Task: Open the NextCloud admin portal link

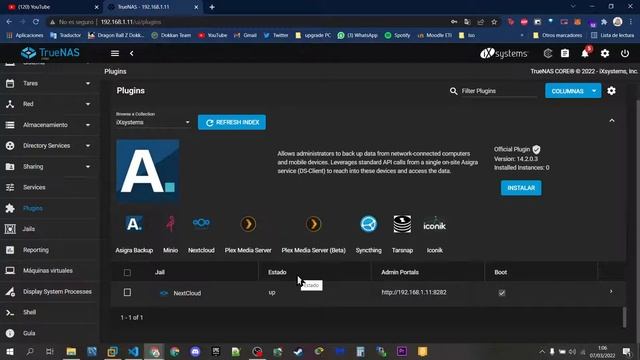Action: pos(413,292)
